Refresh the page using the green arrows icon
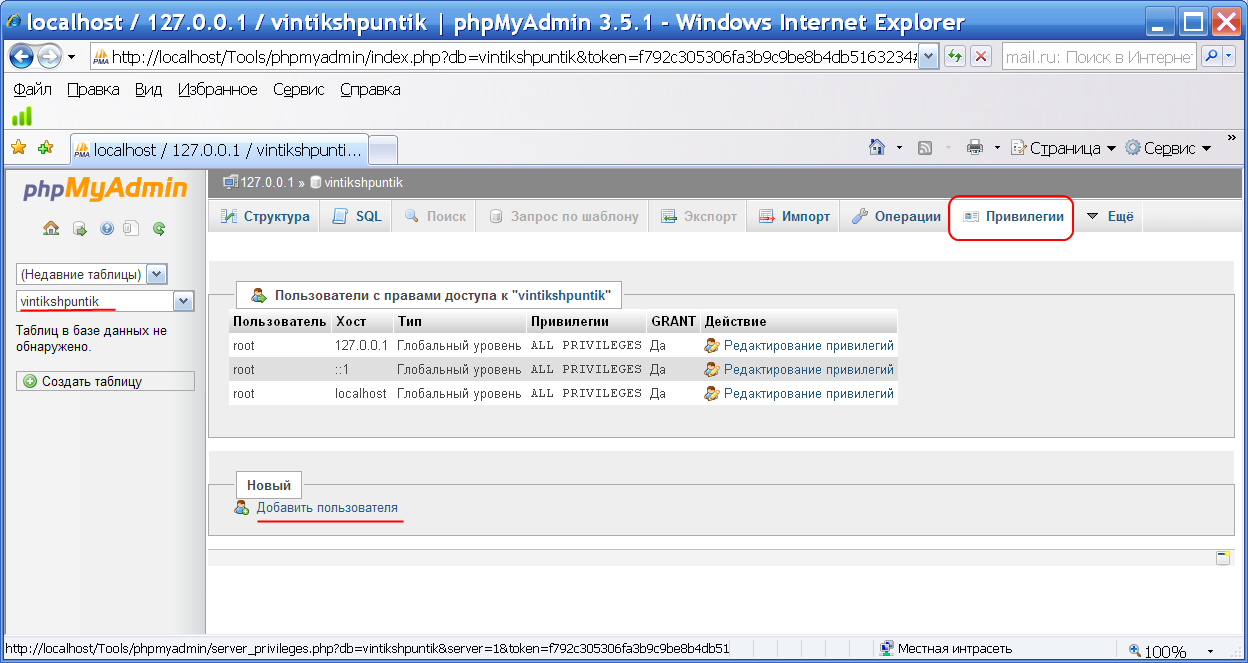 pos(956,57)
